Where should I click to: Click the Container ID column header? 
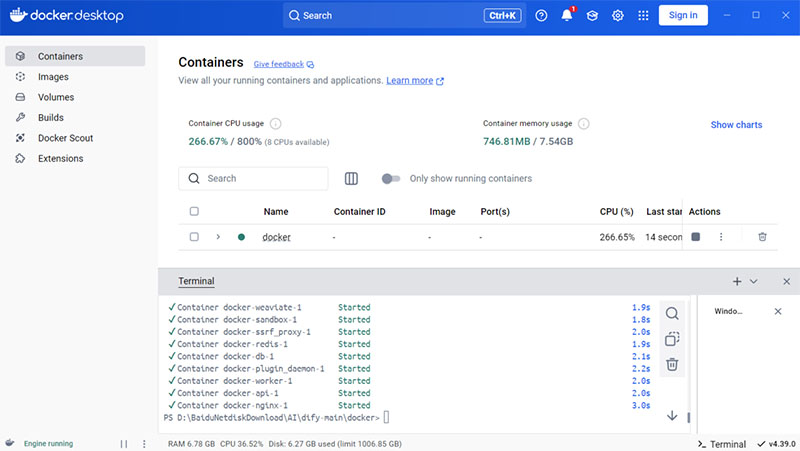[359, 212]
